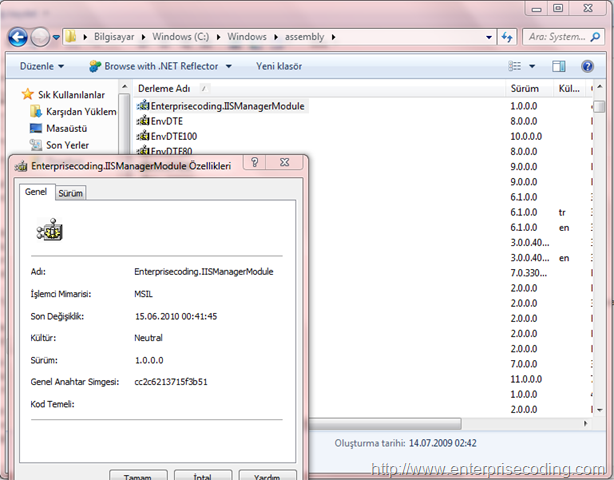Click the EnvDTE assembly icon

coord(143,121)
